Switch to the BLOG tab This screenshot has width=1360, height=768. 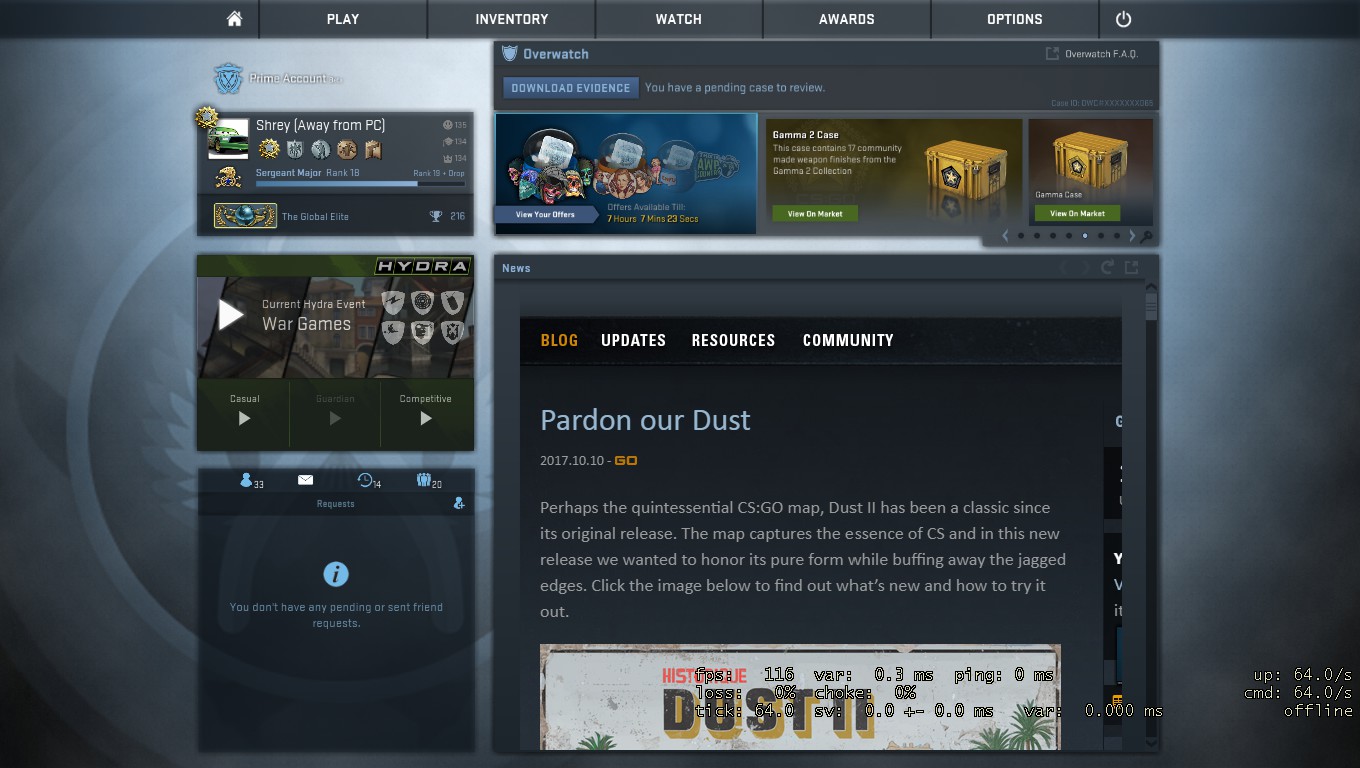pos(559,340)
